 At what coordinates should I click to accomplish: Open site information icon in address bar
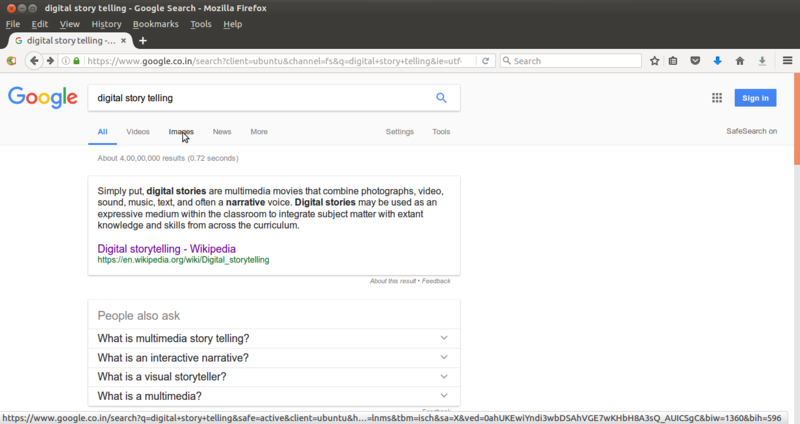[x=66, y=61]
